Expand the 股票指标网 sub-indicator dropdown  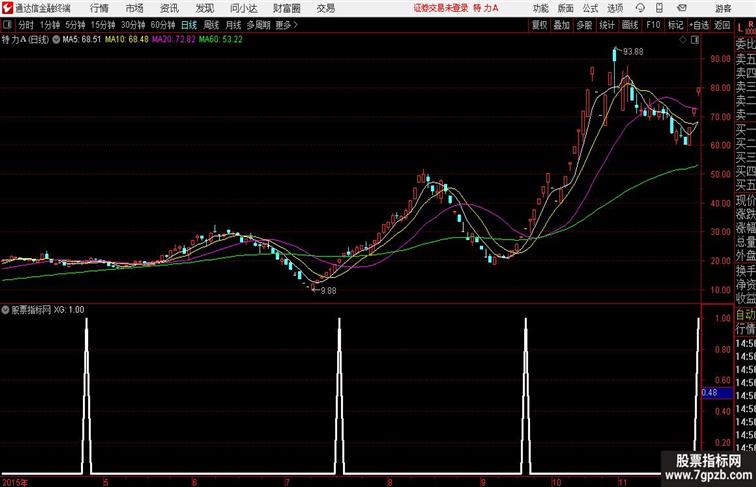tap(5, 310)
